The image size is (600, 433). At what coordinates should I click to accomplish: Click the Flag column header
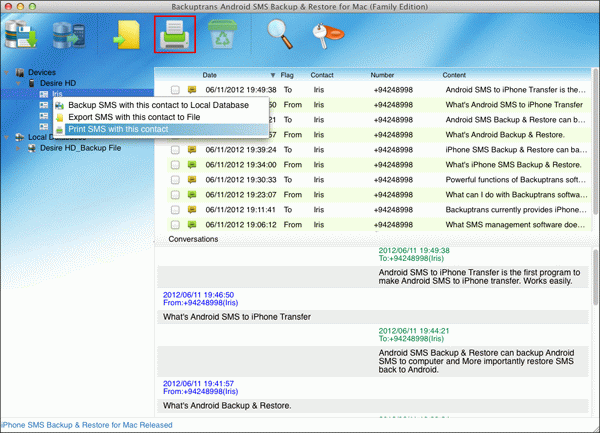point(287,75)
